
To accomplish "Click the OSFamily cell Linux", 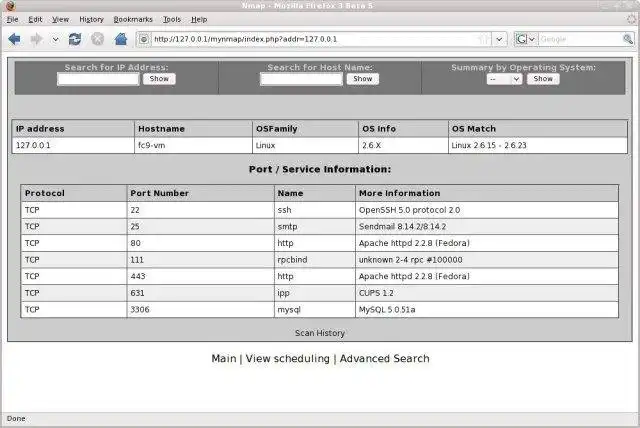I will 305,145.
